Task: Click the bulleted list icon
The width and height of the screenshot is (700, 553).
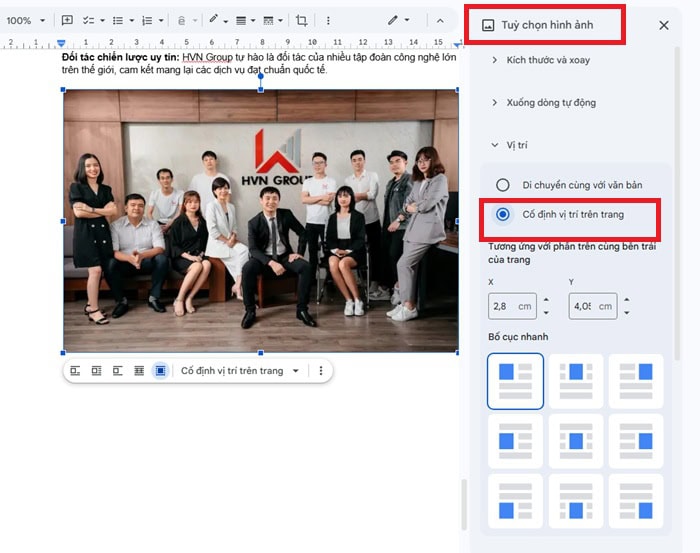Action: click(x=118, y=21)
